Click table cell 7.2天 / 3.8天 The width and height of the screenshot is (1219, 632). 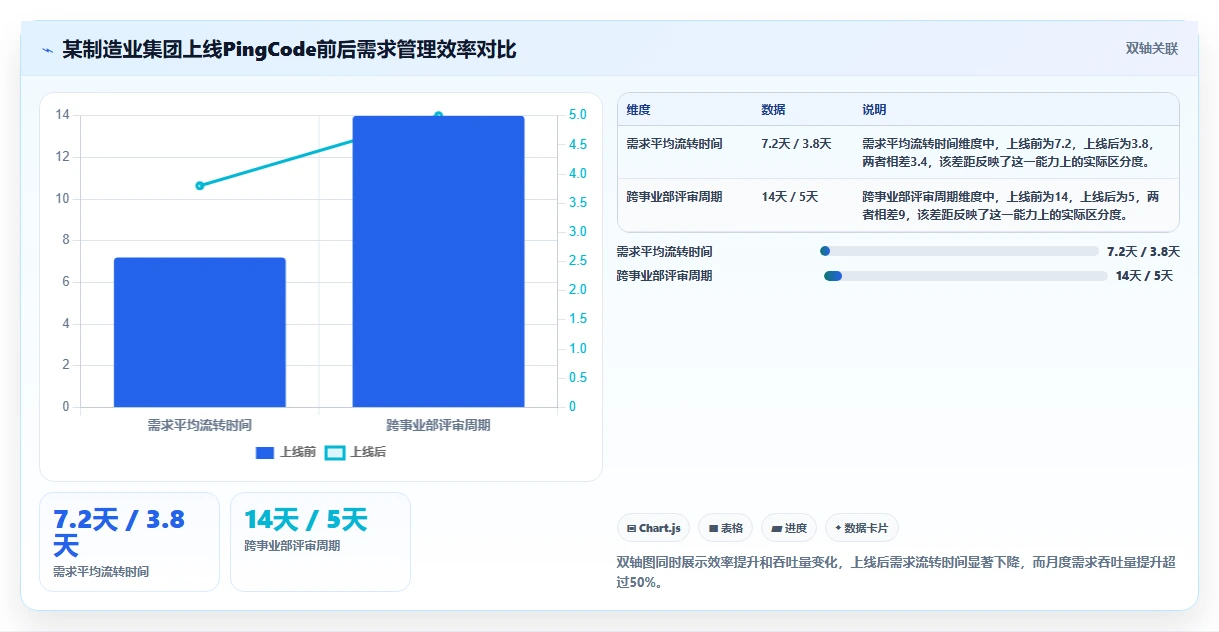pyautogui.click(x=796, y=143)
